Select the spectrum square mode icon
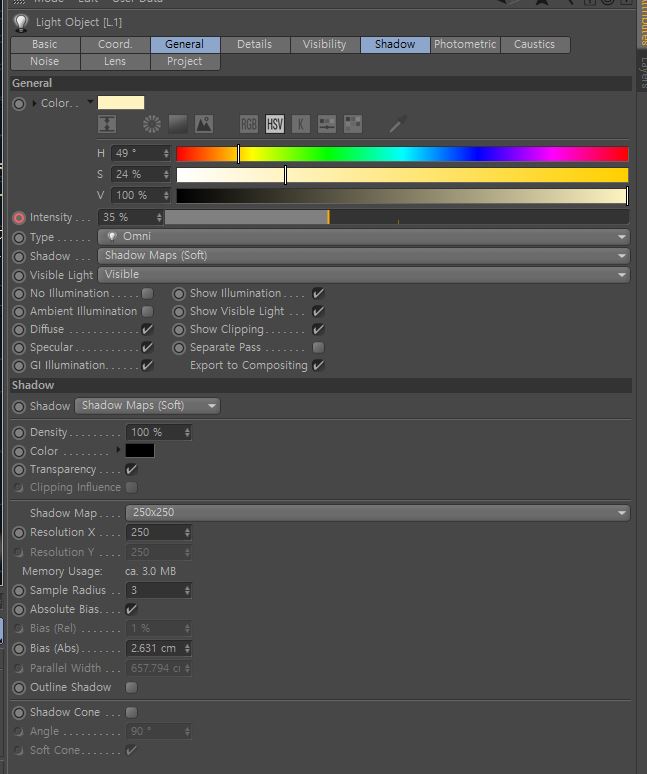Viewport: 647px width, 774px height. (x=178, y=124)
